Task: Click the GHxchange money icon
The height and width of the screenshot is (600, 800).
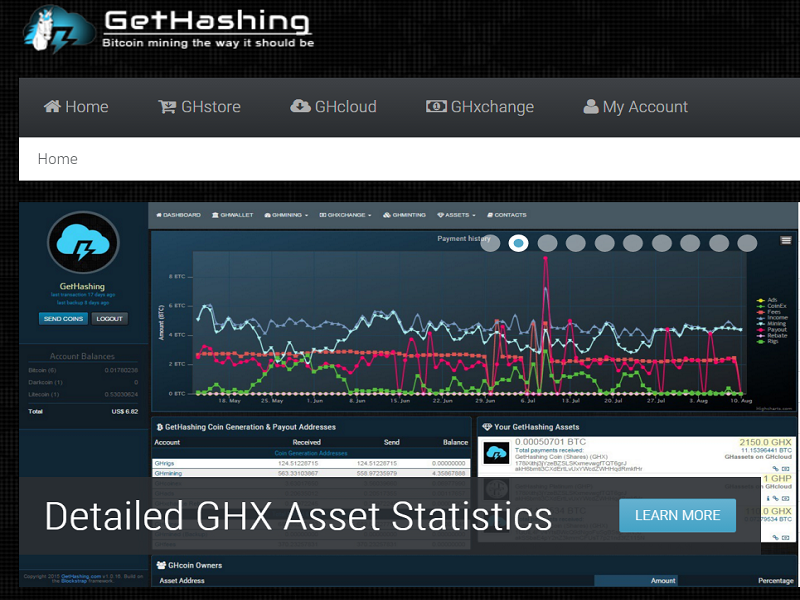Action: coord(436,107)
